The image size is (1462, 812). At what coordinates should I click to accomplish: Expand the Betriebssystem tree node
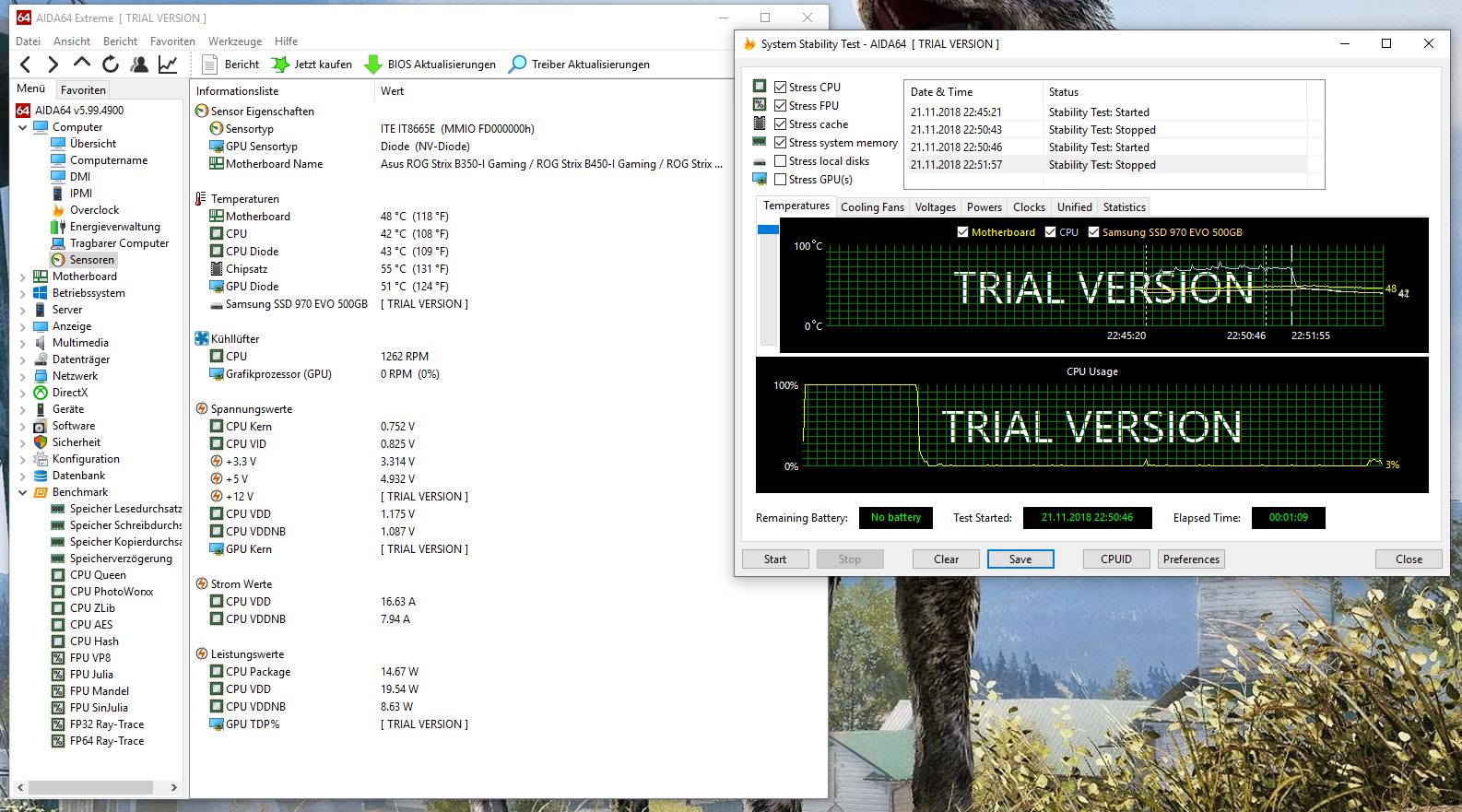(x=23, y=293)
